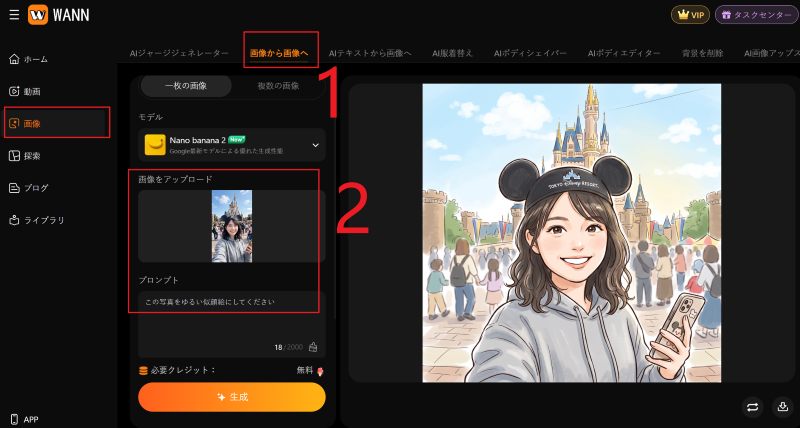Click the 無料 free label
The image size is (800, 428).
(x=305, y=370)
